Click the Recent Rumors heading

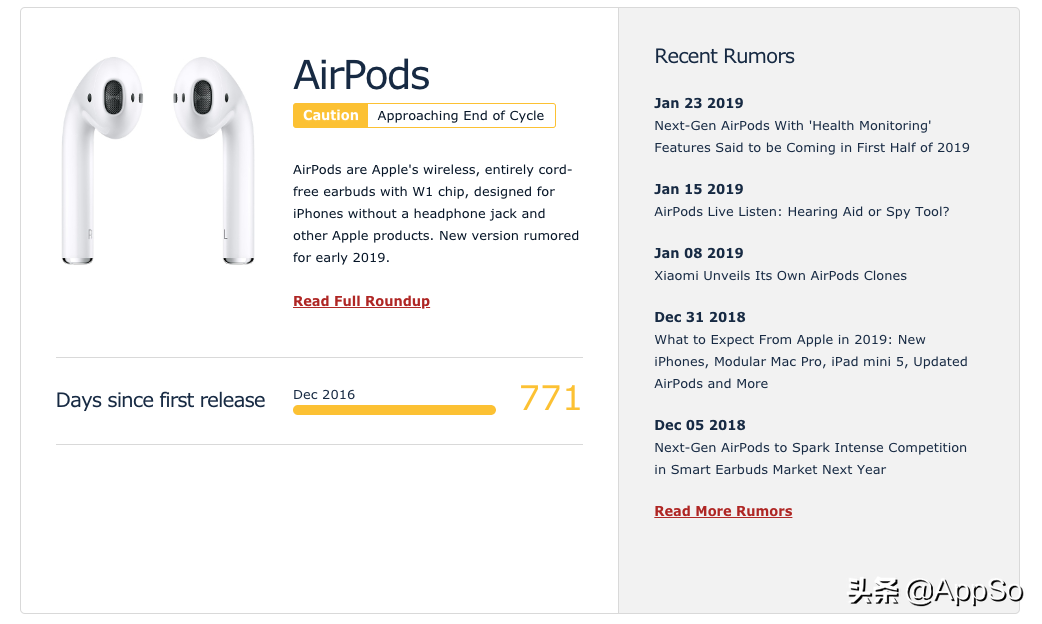(x=724, y=57)
